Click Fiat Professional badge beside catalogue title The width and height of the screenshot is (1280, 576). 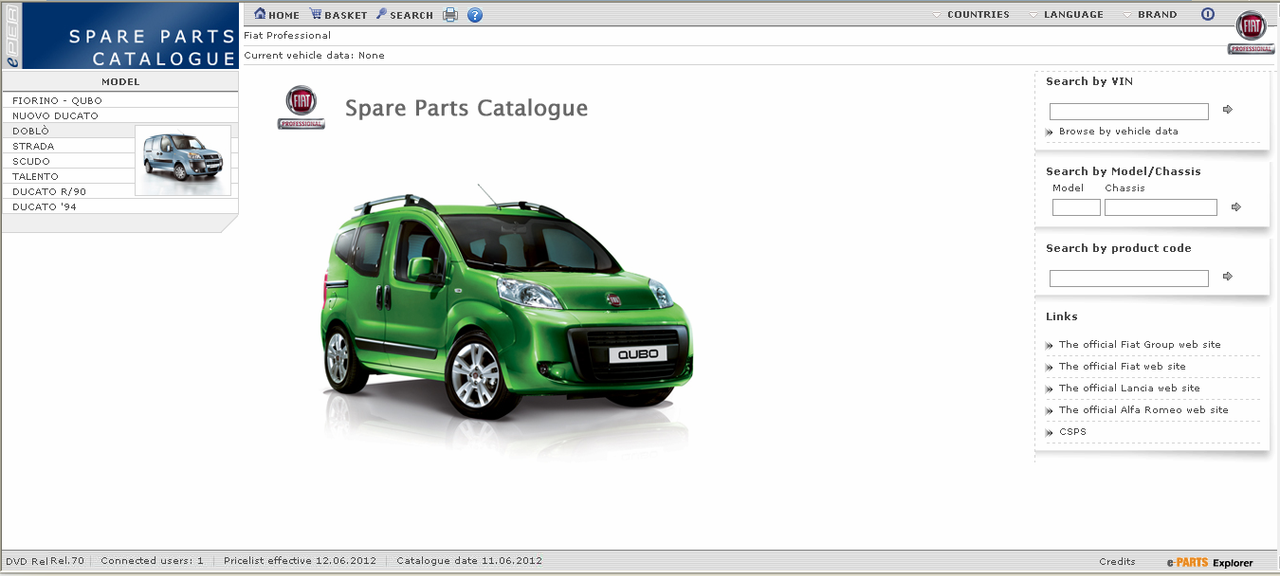pyautogui.click(x=301, y=108)
